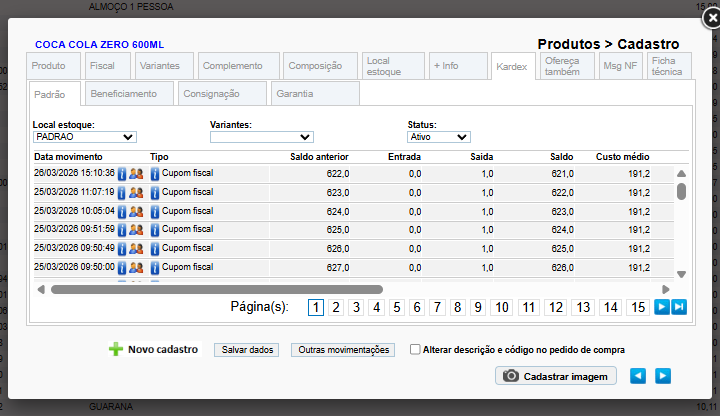Select Kardex tab
This screenshot has width=720, height=420.
tap(513, 67)
